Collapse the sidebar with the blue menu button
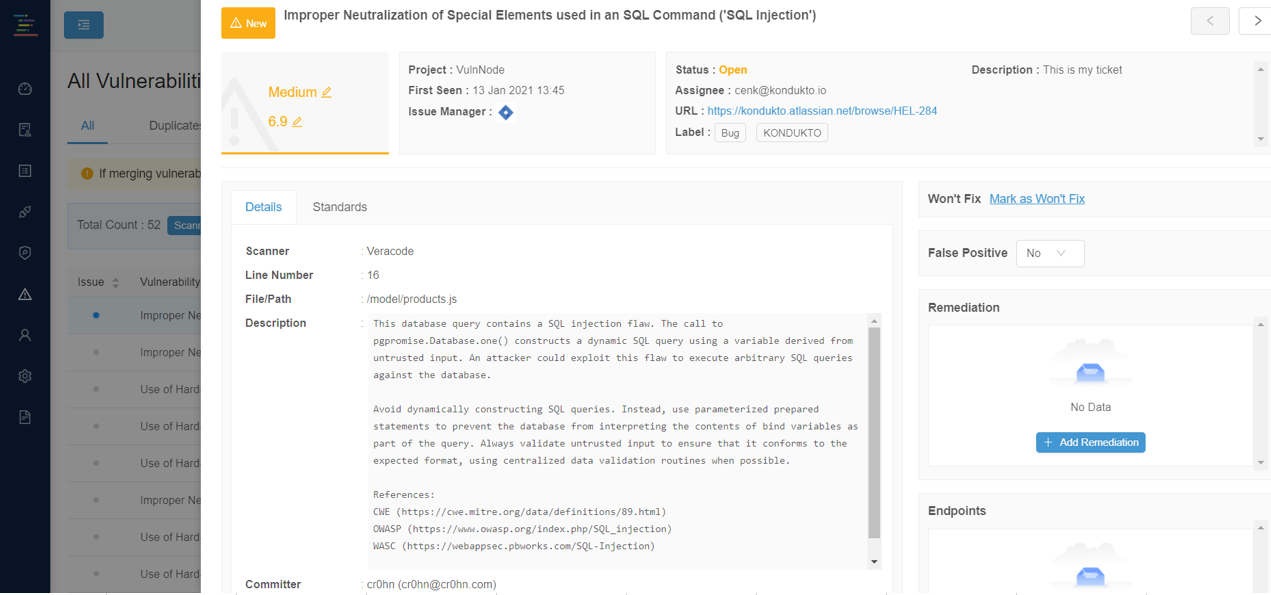Screen dimensions: 1271x595 pyautogui.click(x=84, y=24)
